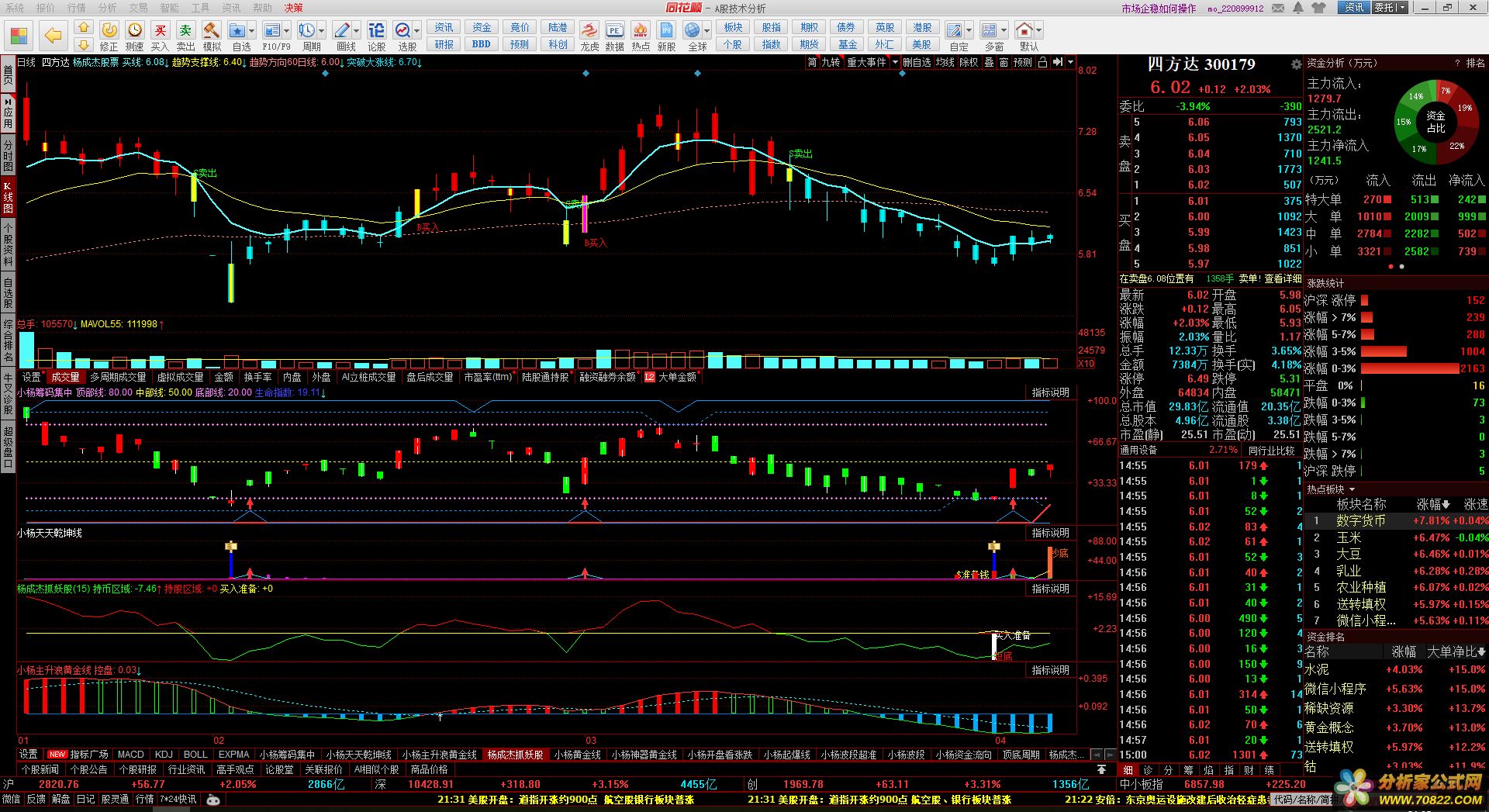
Task: Click the 自定 custom layout icon
Action: pyautogui.click(x=955, y=30)
